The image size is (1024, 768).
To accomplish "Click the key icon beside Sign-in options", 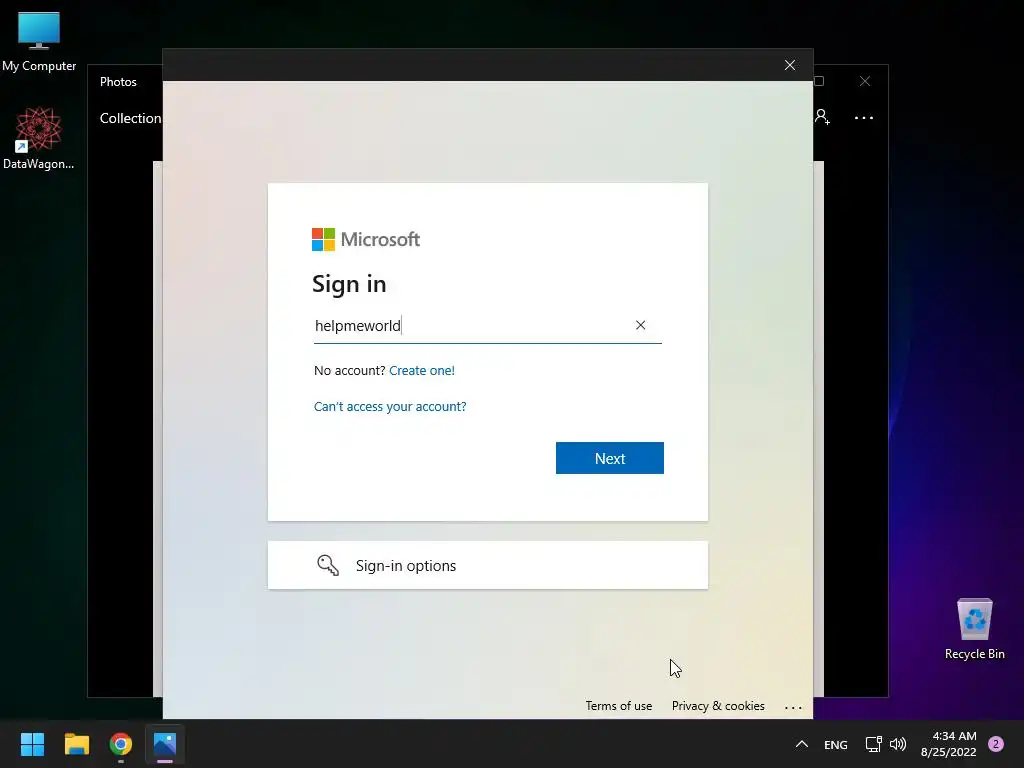I will coord(328,565).
